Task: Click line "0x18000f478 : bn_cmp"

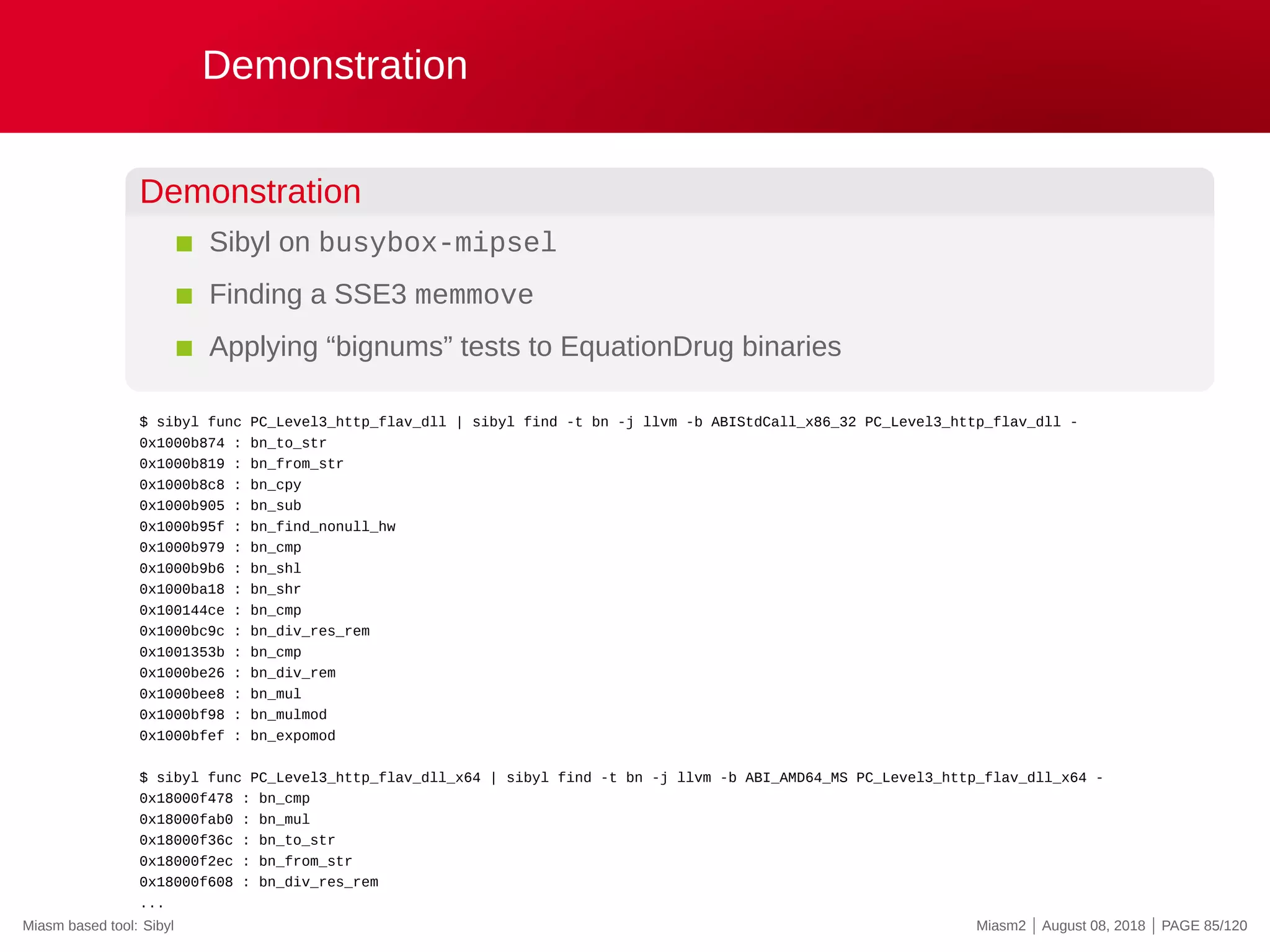Action: click(224, 798)
